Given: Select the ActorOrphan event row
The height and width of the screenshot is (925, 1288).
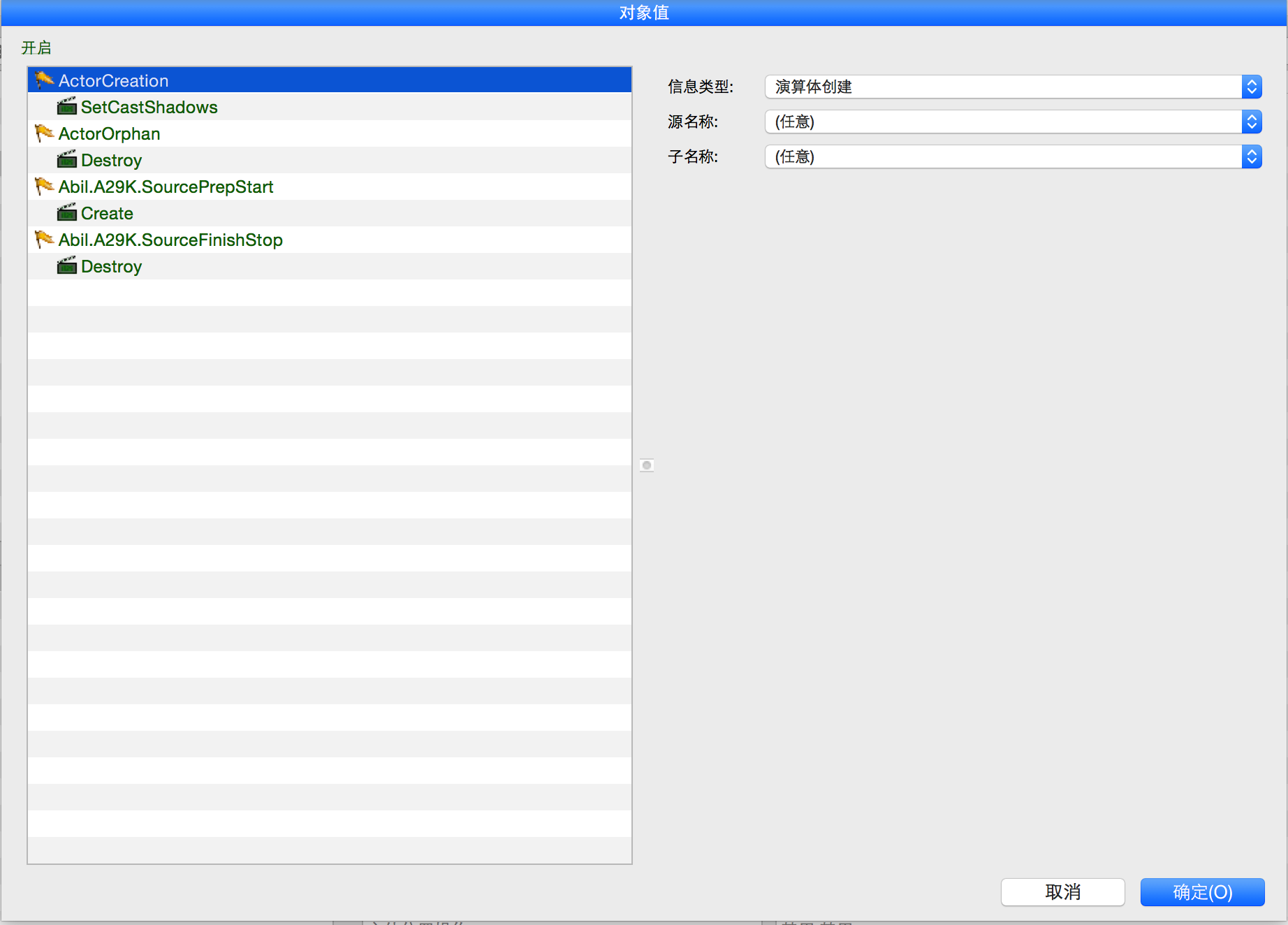Looking at the screenshot, I should click(330, 133).
